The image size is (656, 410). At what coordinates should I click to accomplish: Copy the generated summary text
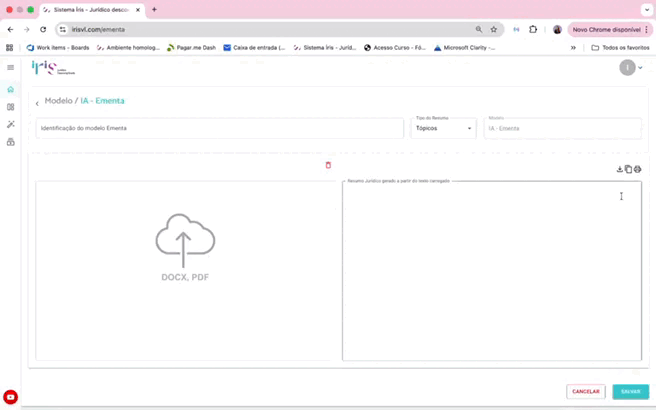click(628, 170)
